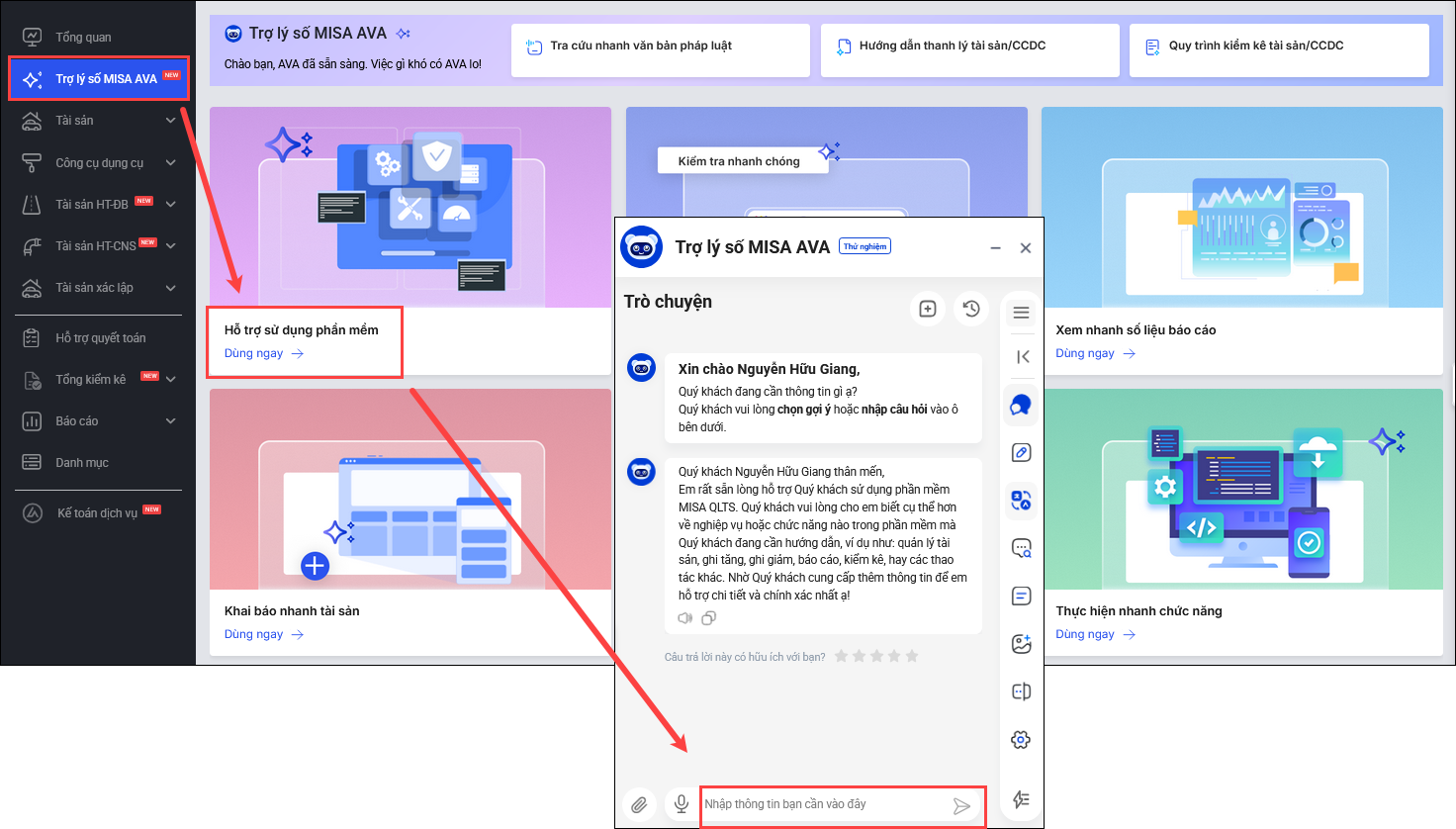Activate microphone voice input

682,804
